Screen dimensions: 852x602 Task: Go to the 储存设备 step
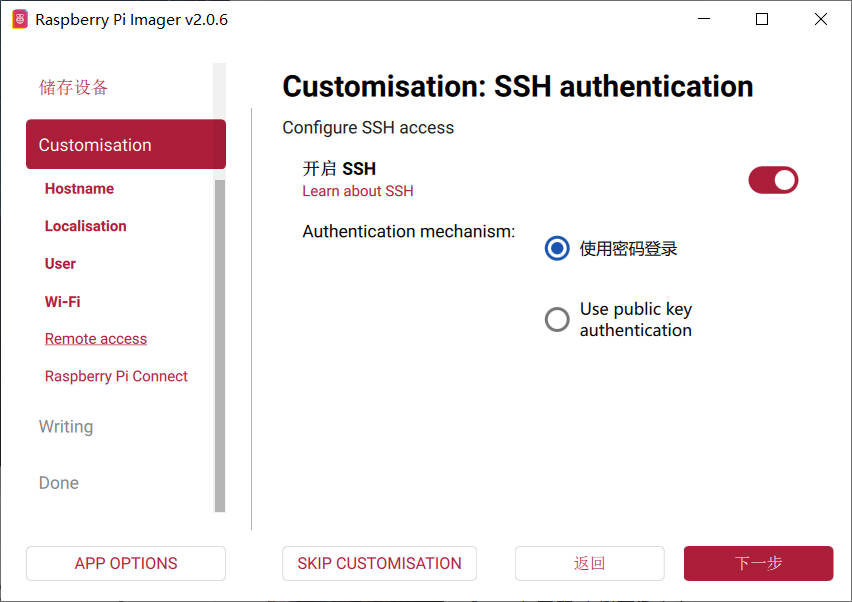click(73, 87)
